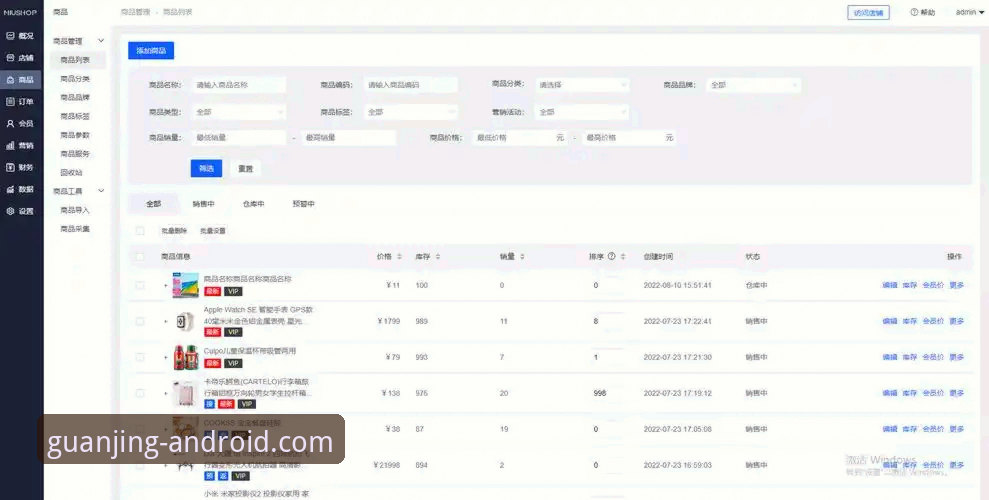Open 商品标签 in the side menu
Viewport: 989px width, 500px height.
(x=75, y=117)
